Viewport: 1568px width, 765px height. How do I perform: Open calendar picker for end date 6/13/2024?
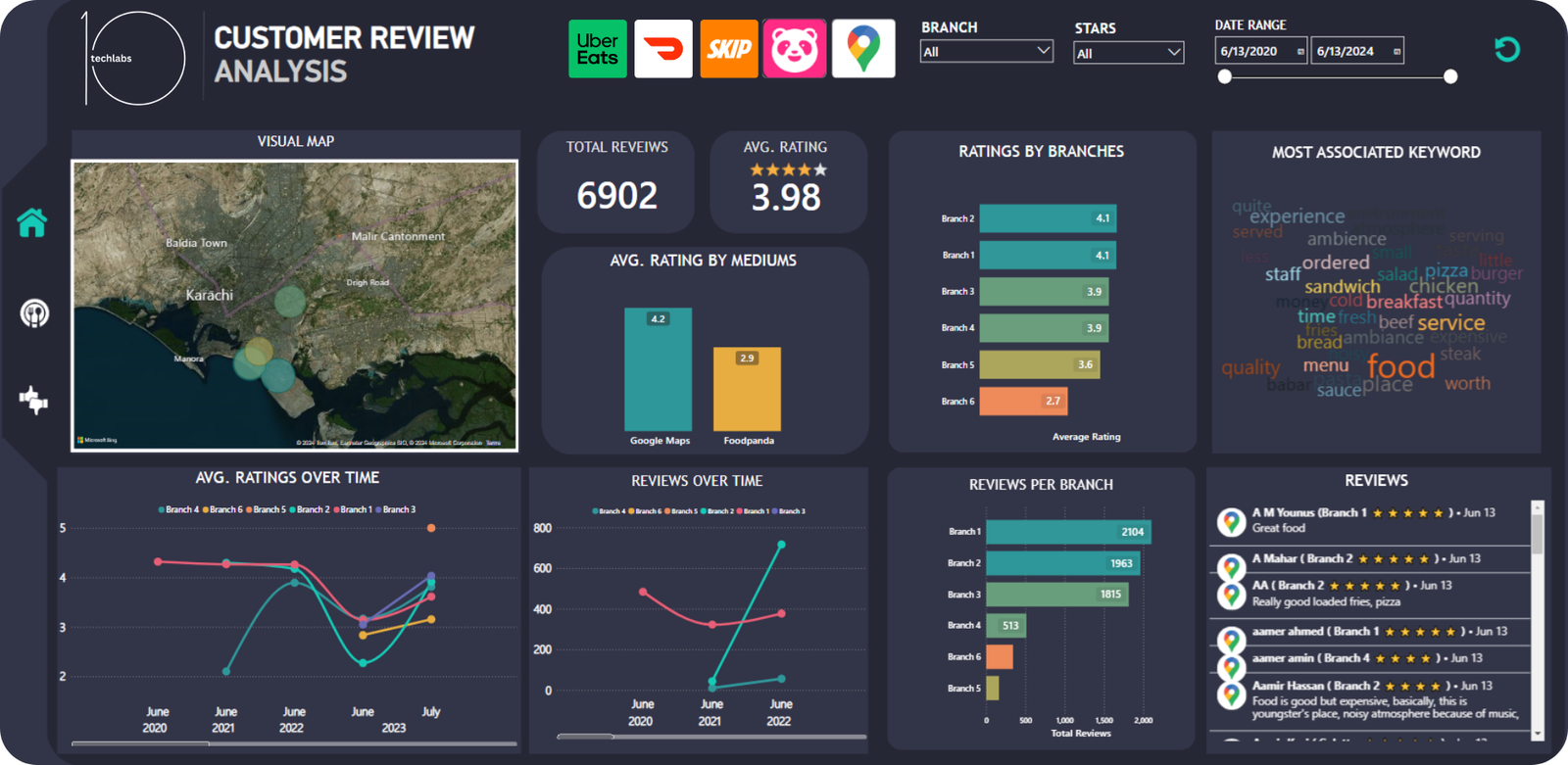[x=1396, y=52]
